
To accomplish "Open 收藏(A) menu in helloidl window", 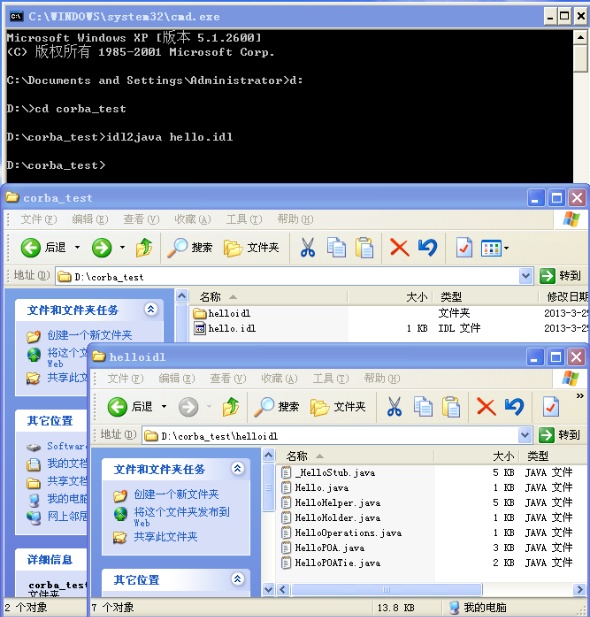I will (279, 379).
